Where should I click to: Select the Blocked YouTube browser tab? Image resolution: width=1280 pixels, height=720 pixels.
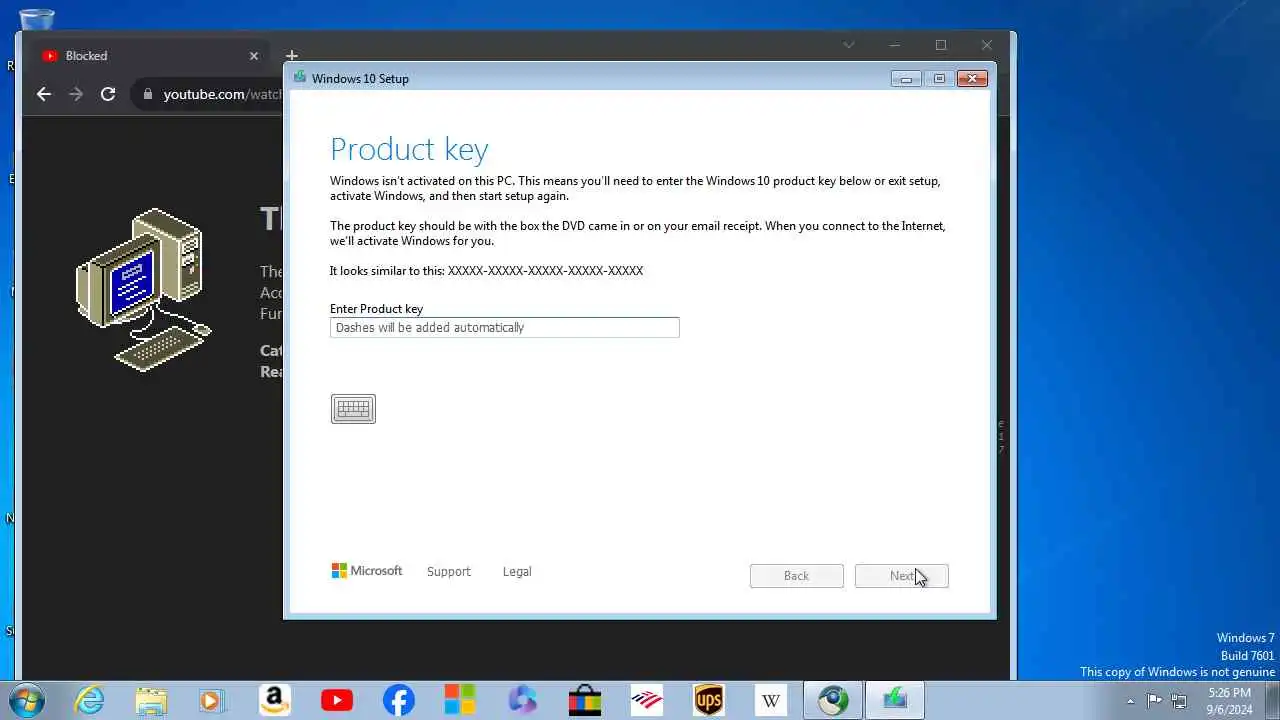150,56
